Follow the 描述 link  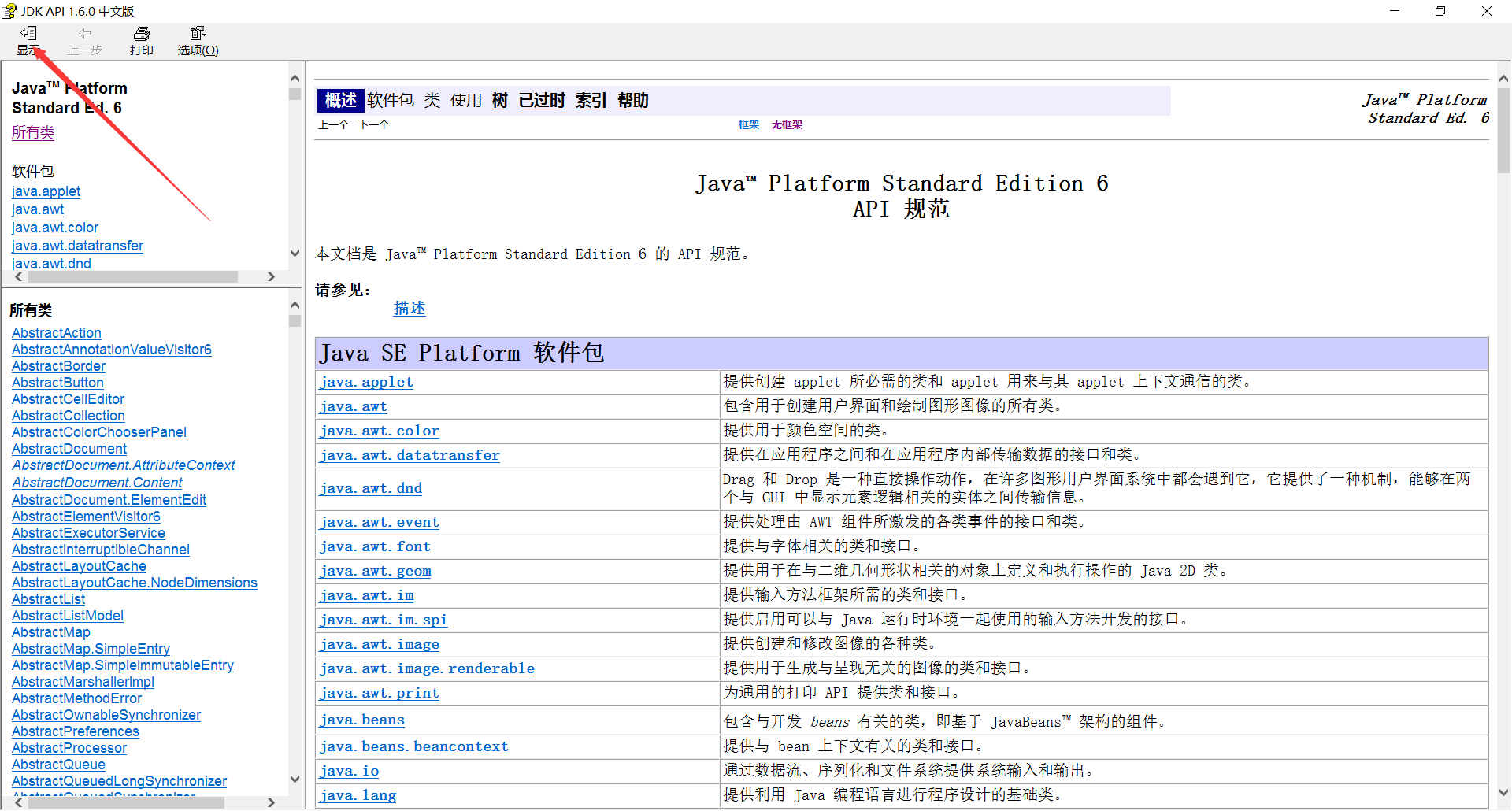pyautogui.click(x=409, y=309)
